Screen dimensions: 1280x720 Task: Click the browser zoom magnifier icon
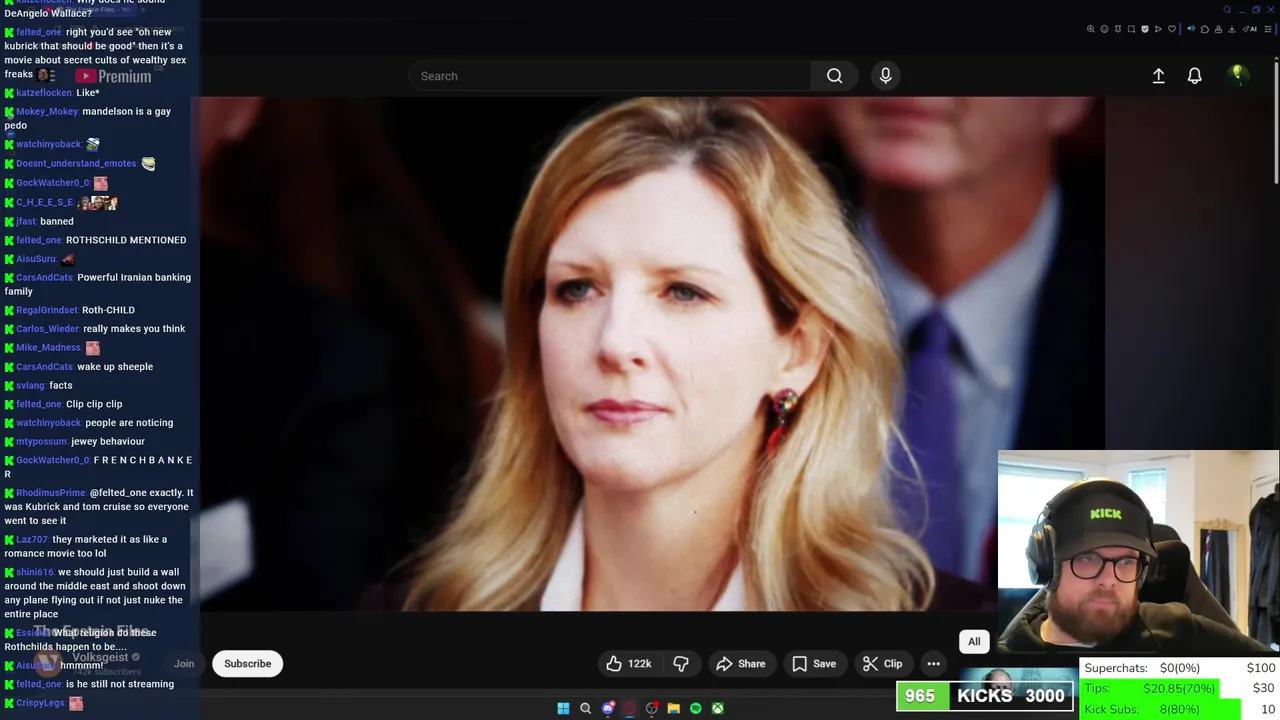[x=1091, y=29]
